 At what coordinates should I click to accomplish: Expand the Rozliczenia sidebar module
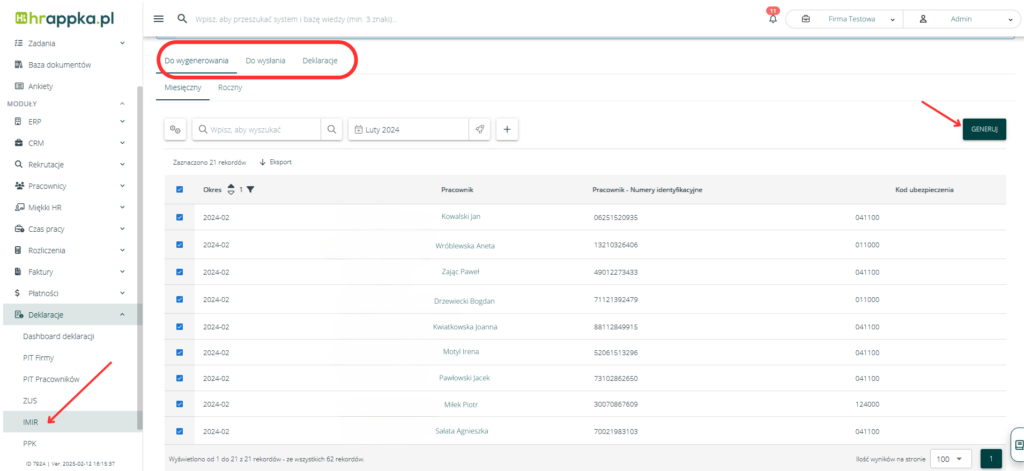click(70, 250)
